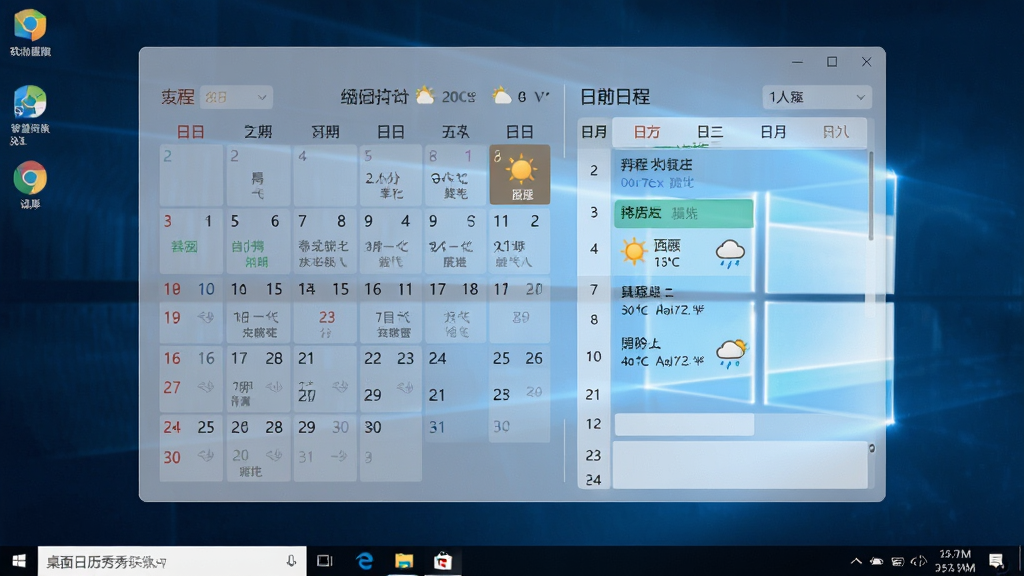Select the highlighted calendar day with sun icon
The width and height of the screenshot is (1024, 576).
coord(520,174)
